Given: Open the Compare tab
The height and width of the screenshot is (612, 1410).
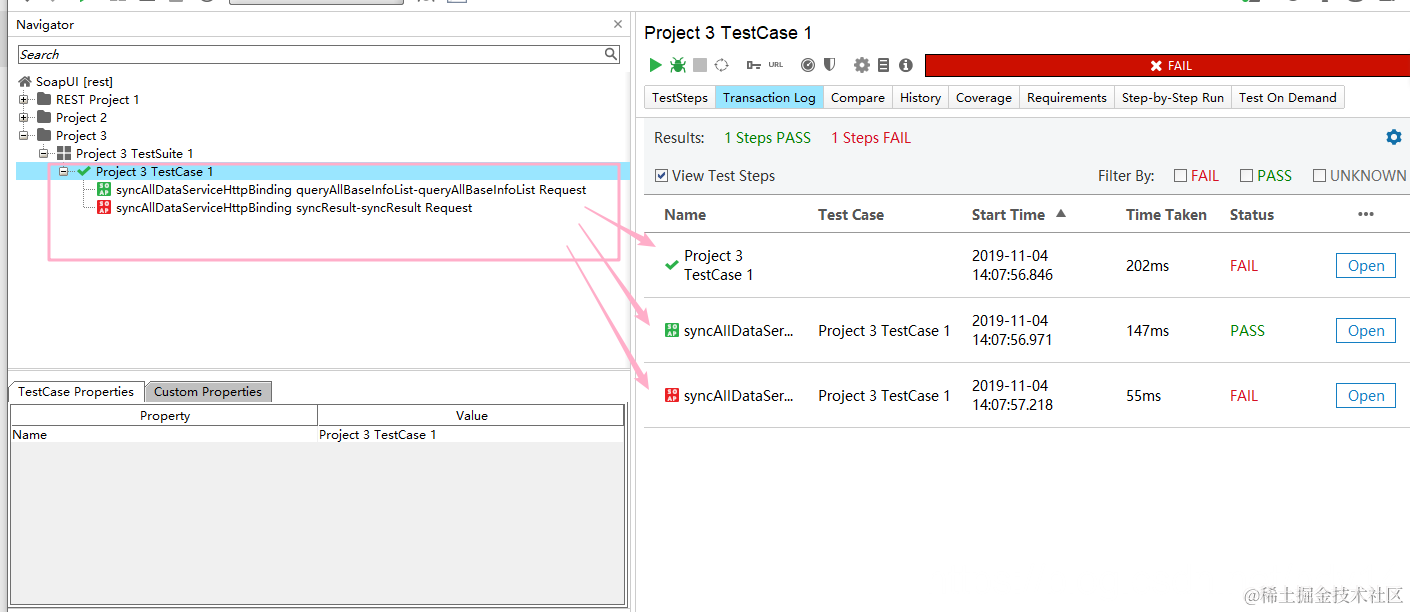Looking at the screenshot, I should pos(858,97).
